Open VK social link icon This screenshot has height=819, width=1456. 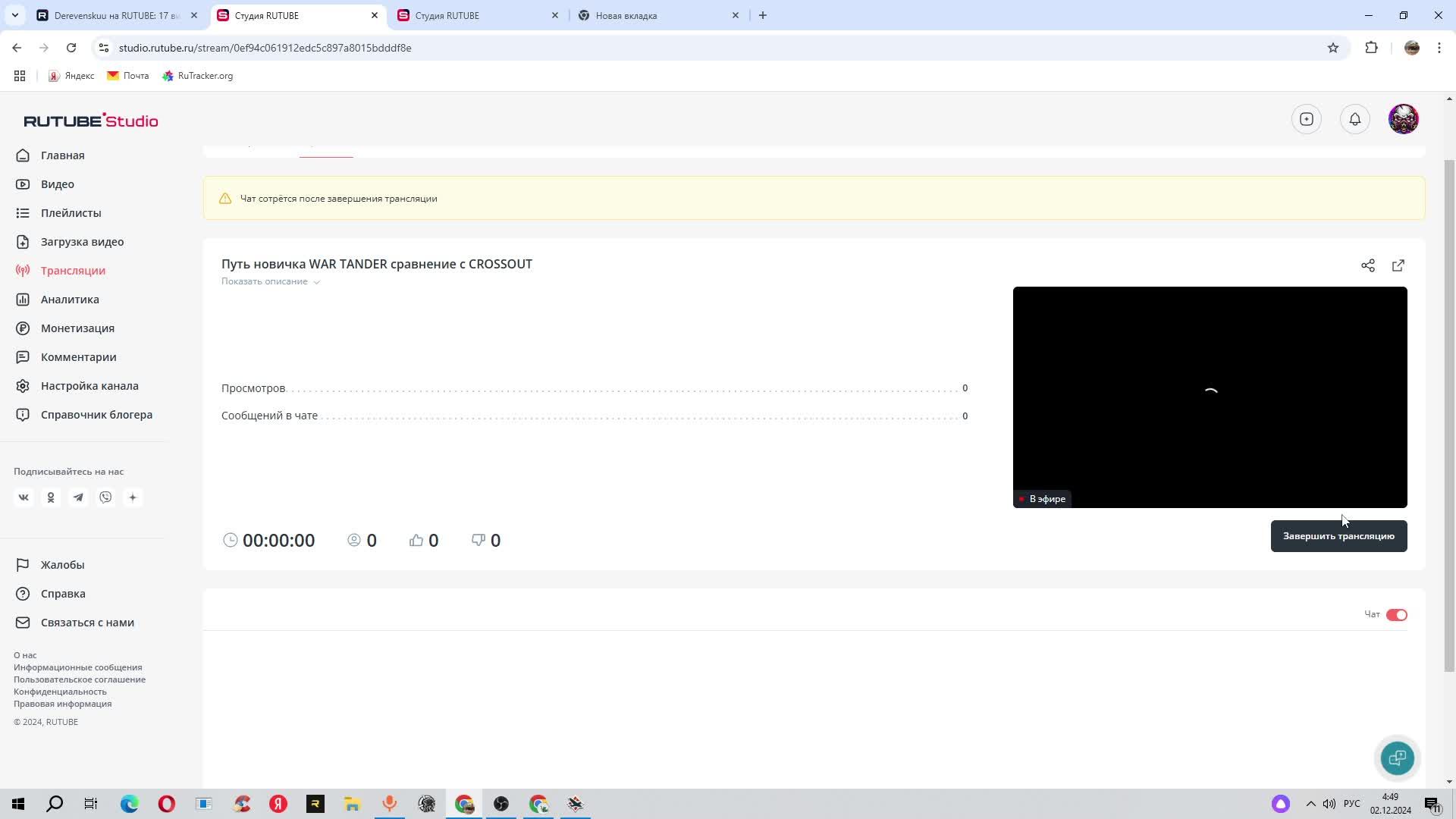point(24,497)
